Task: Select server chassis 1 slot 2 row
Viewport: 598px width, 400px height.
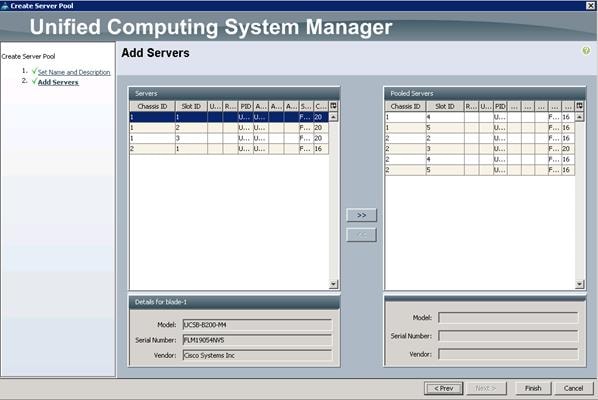Action: coord(229,128)
